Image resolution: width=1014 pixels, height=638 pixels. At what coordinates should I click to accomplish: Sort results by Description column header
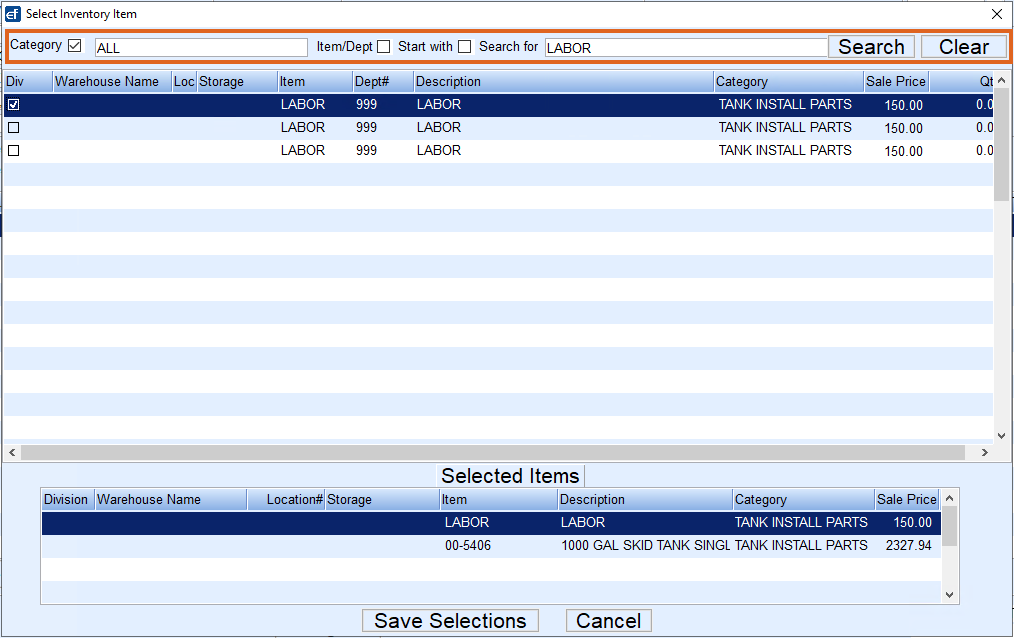(564, 81)
